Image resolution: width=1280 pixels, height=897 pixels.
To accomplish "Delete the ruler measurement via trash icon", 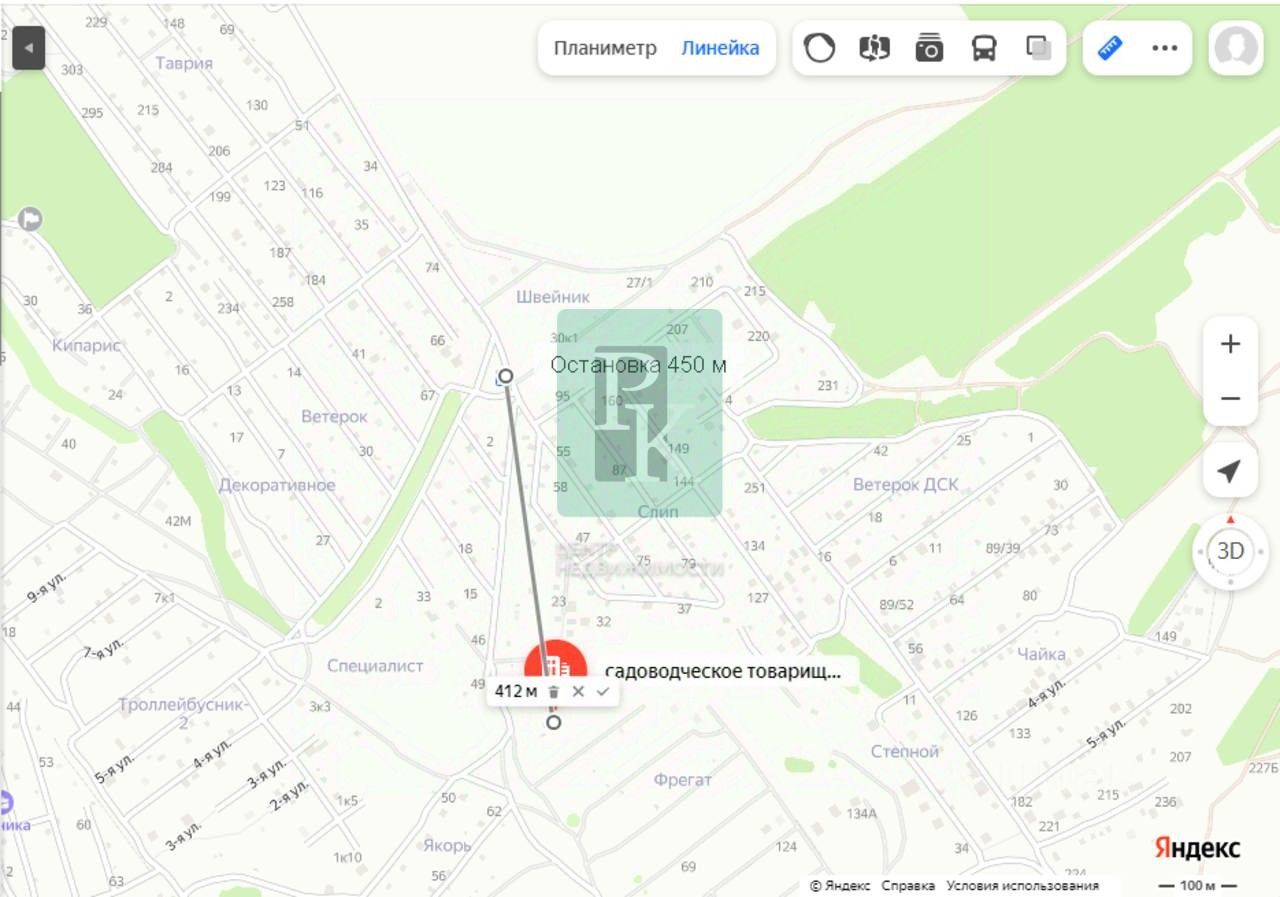I will (554, 691).
